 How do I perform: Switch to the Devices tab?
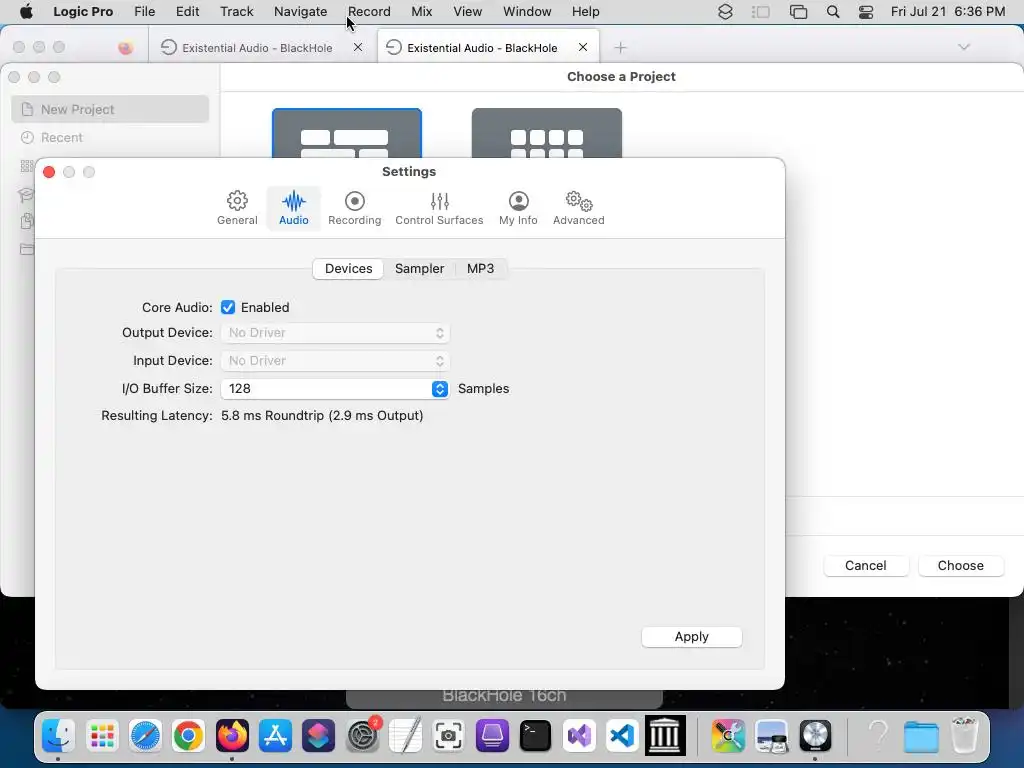coord(348,268)
